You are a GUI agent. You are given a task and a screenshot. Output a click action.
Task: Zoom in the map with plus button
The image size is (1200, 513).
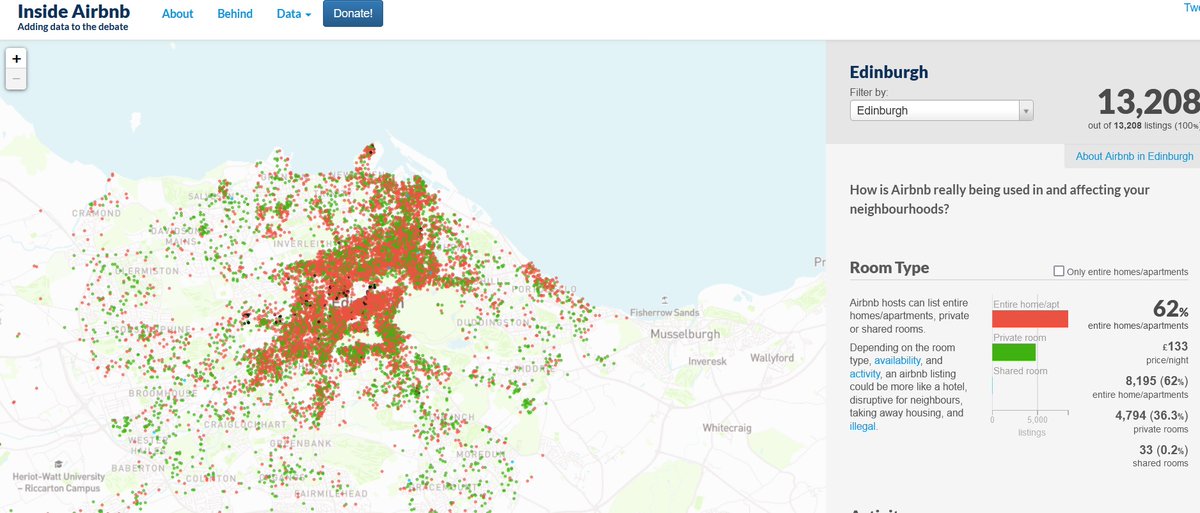16,58
